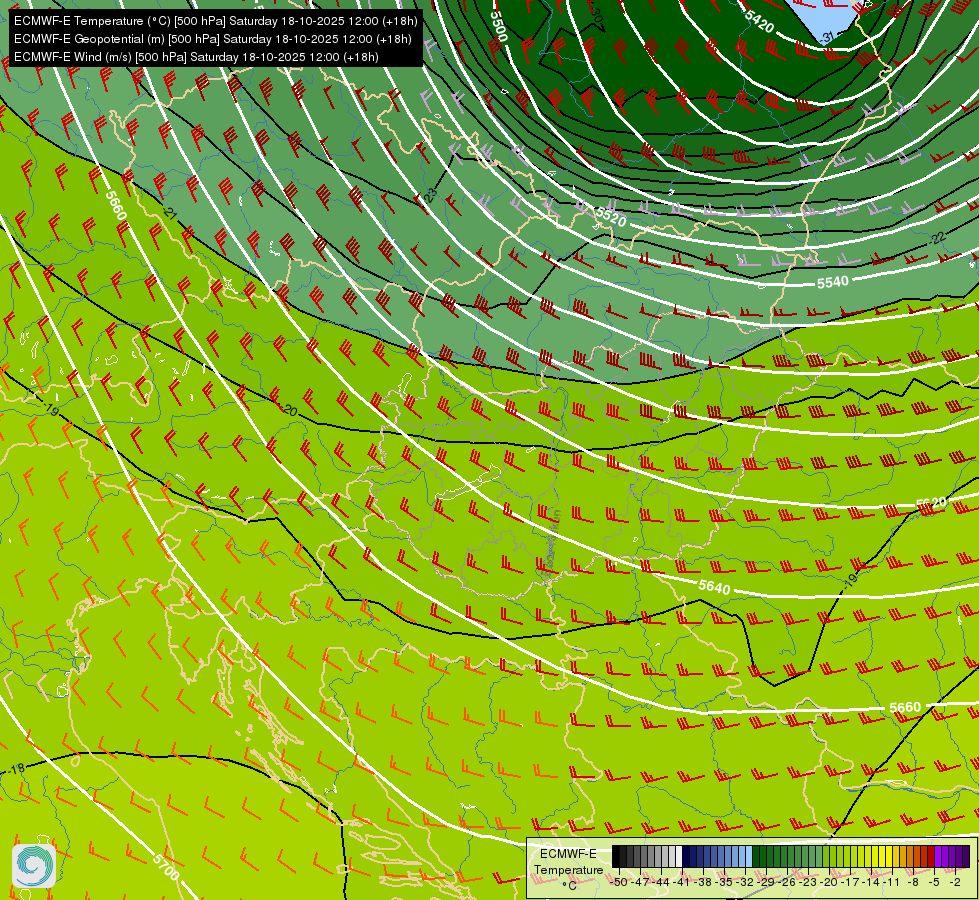Click the -38 legend tick label
Screen dimensions: 979x900
(x=702, y=883)
